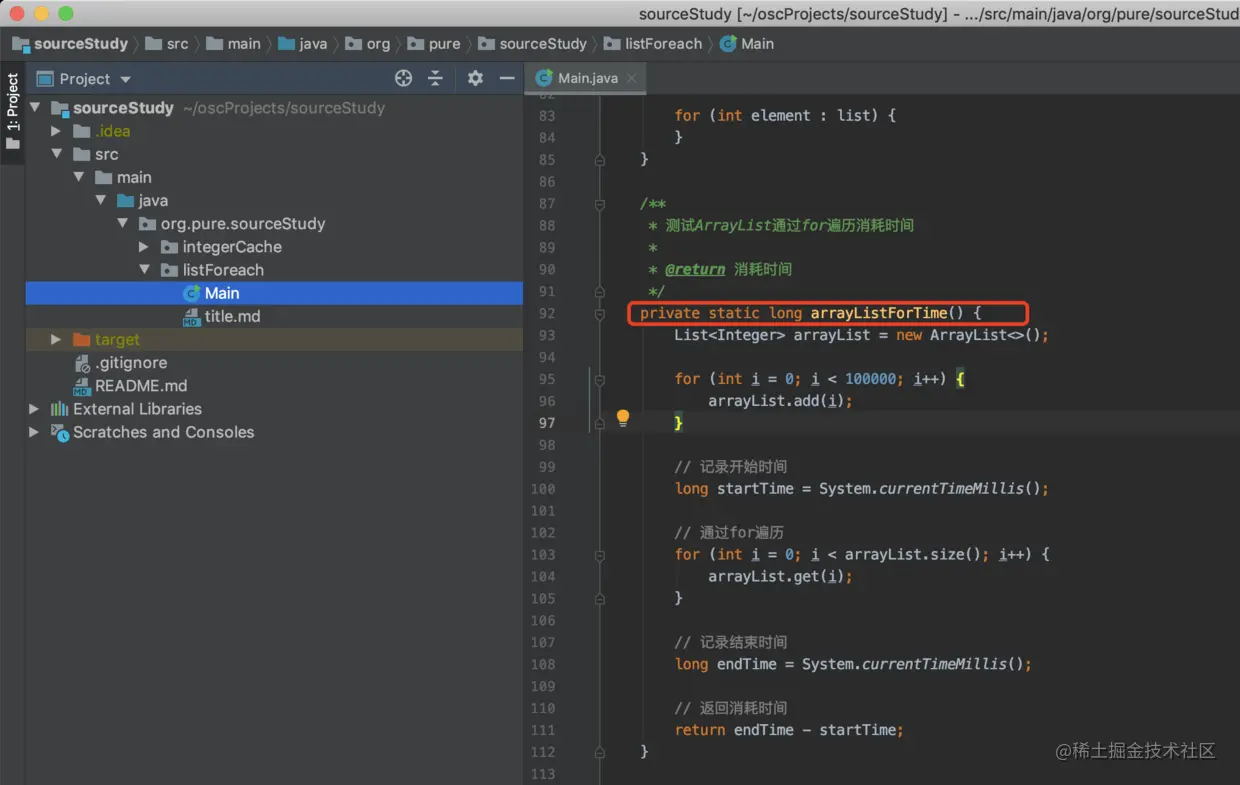Click the title.md file icon
Image resolution: width=1240 pixels, height=785 pixels.
click(x=192, y=317)
